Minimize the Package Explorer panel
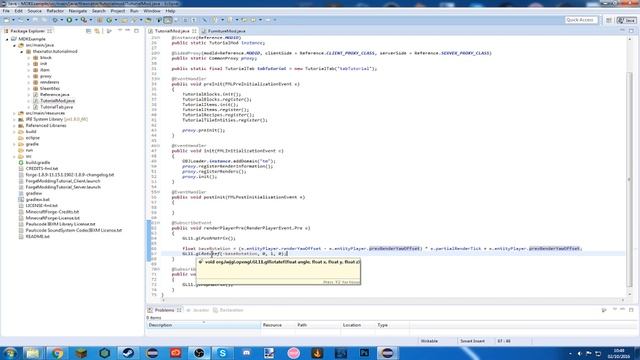This screenshot has height=360, width=640. 127,31
